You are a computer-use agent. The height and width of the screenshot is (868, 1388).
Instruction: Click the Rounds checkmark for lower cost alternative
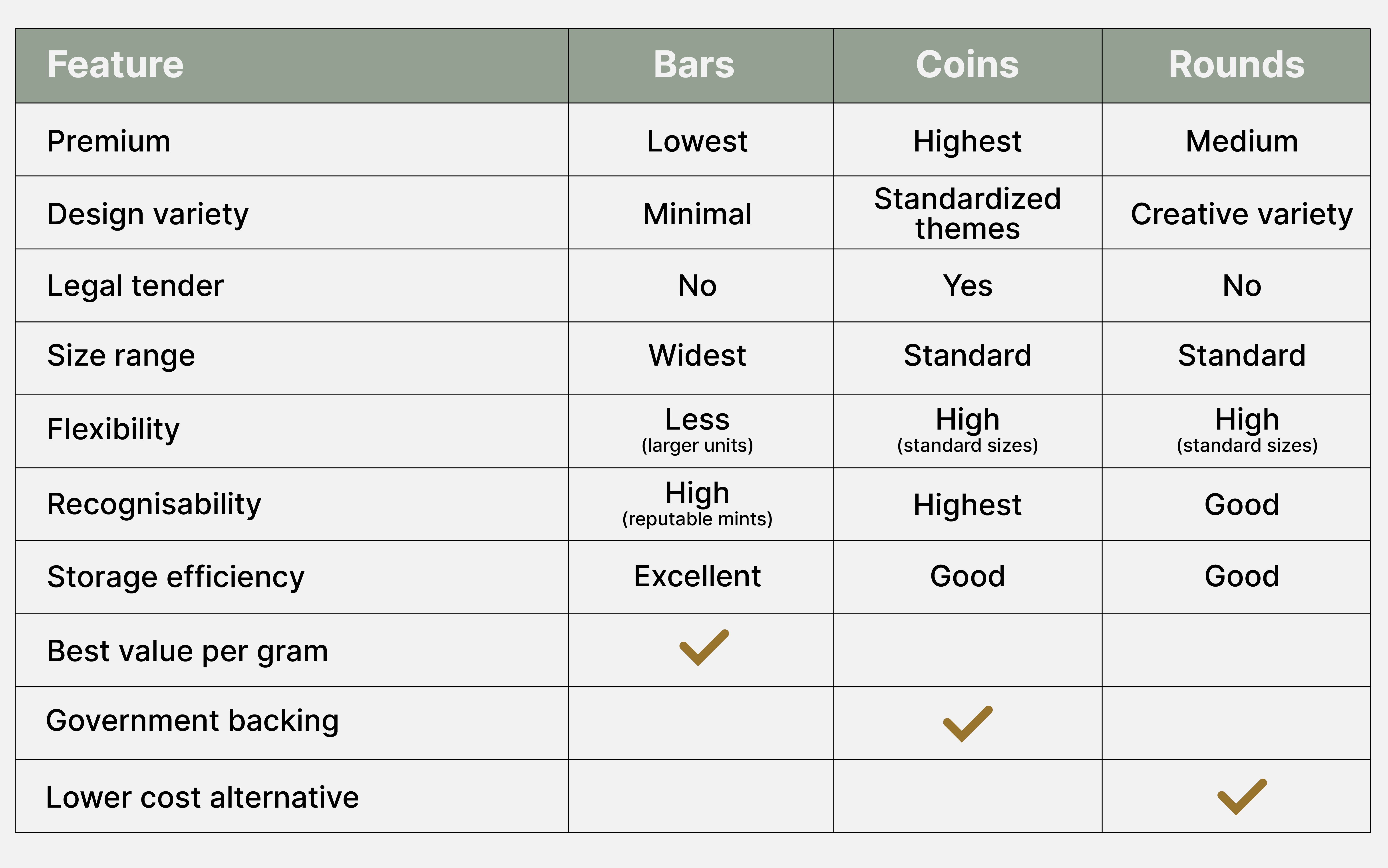[x=1242, y=797]
